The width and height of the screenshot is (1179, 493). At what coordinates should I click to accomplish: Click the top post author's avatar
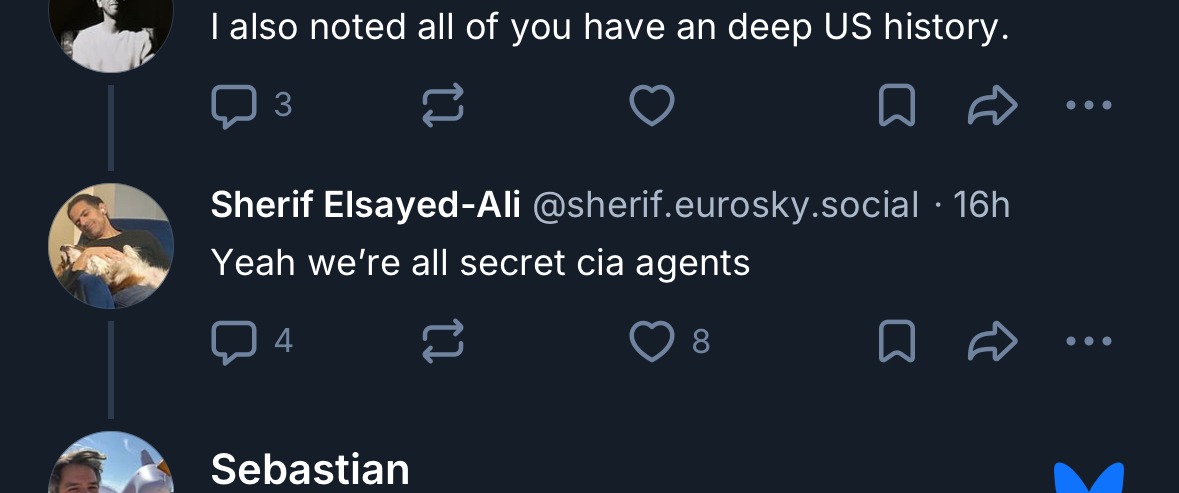111,30
